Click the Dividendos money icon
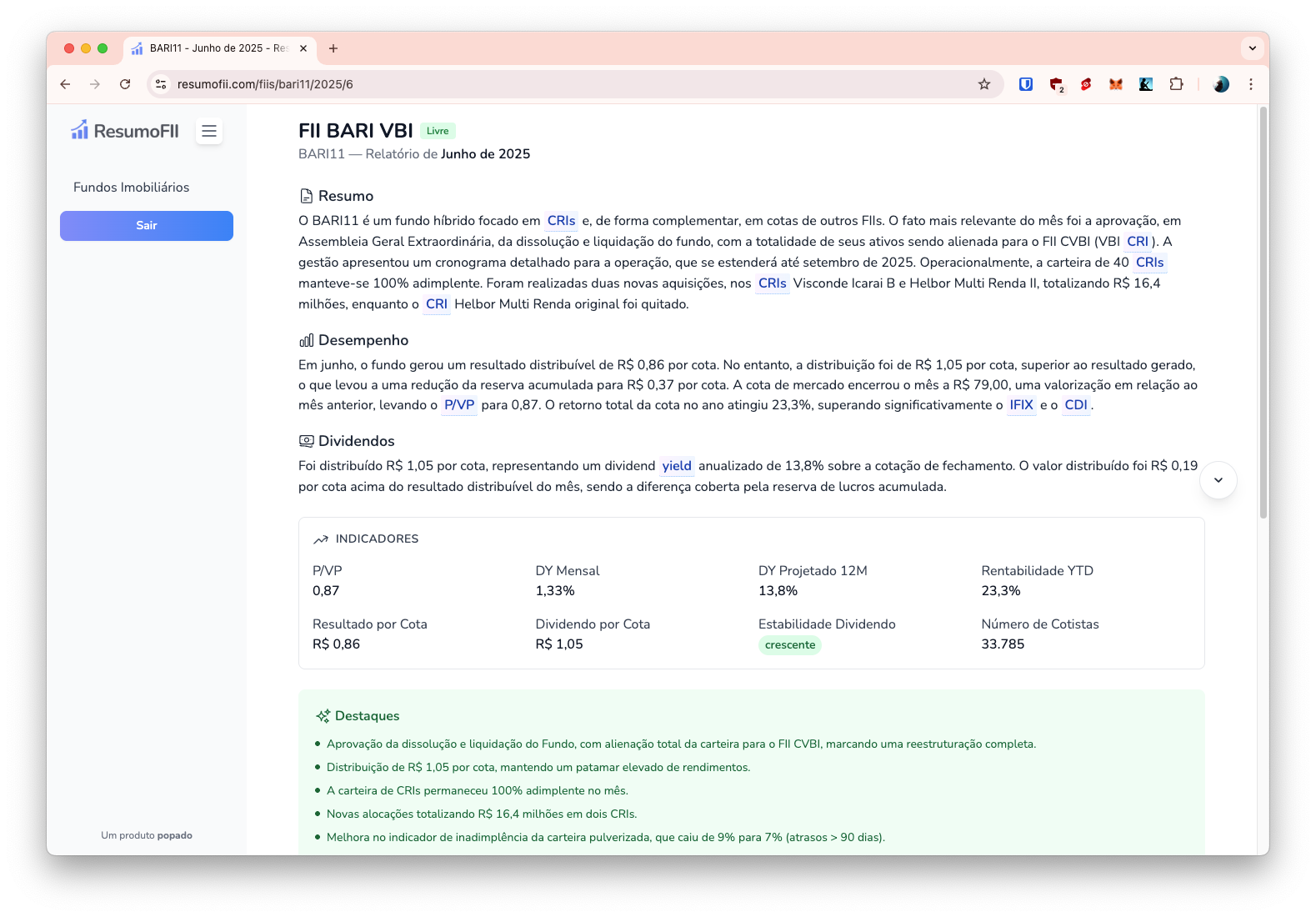The image size is (1316, 917). pyautogui.click(x=306, y=441)
